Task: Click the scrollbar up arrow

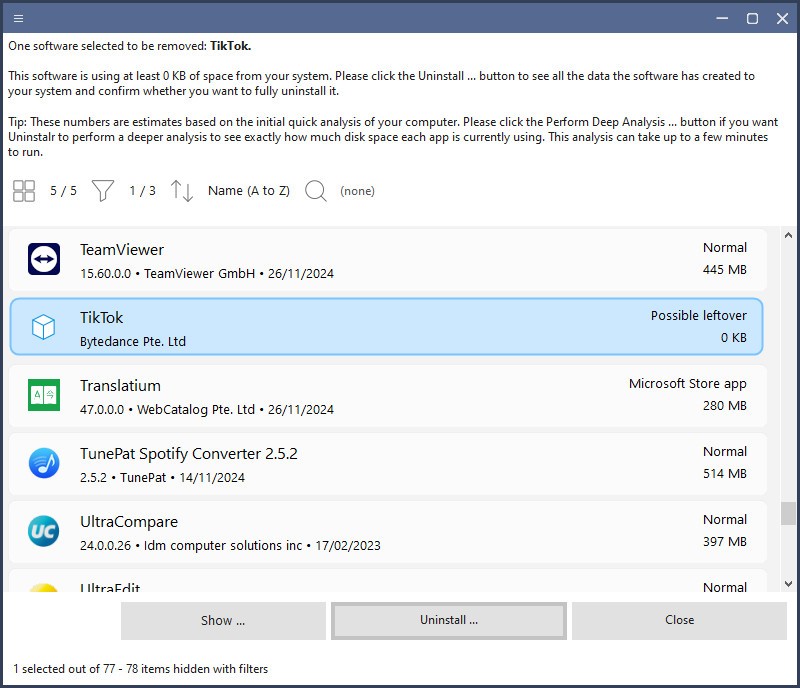Action: (788, 235)
